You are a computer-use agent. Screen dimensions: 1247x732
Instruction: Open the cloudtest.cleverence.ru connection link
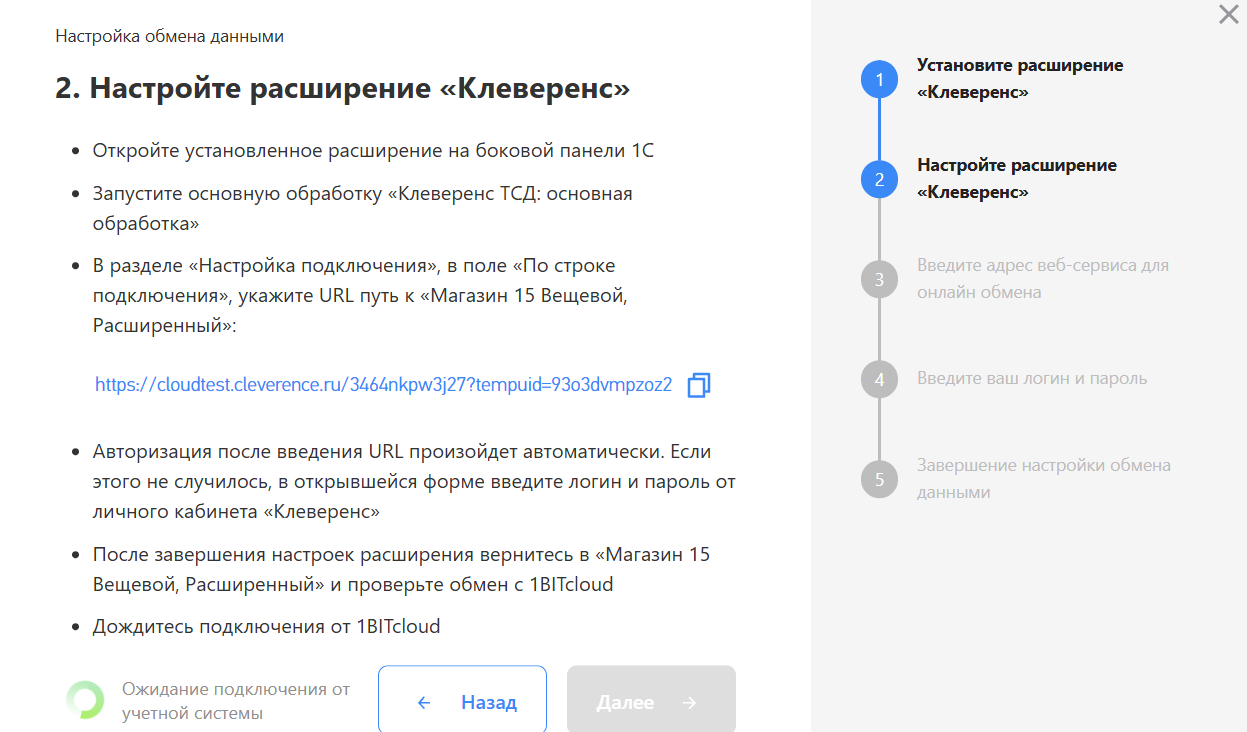pos(383,385)
